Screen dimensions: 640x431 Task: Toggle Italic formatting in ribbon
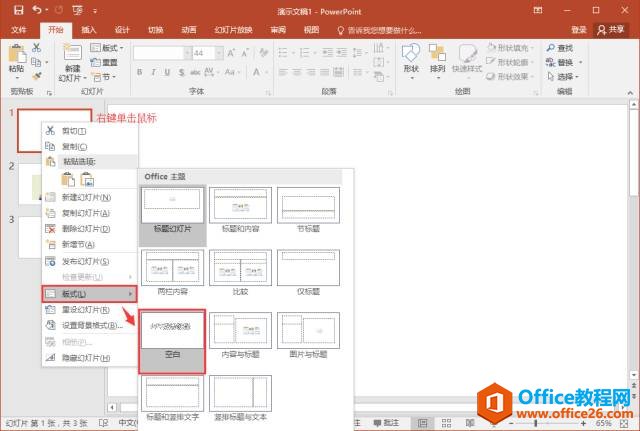click(153, 72)
